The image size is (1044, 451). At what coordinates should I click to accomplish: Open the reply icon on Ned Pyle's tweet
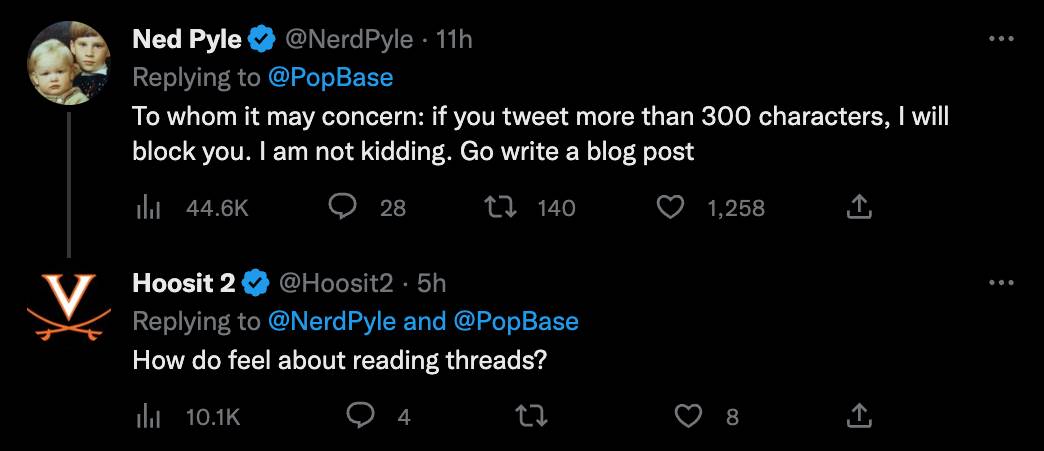(x=344, y=207)
